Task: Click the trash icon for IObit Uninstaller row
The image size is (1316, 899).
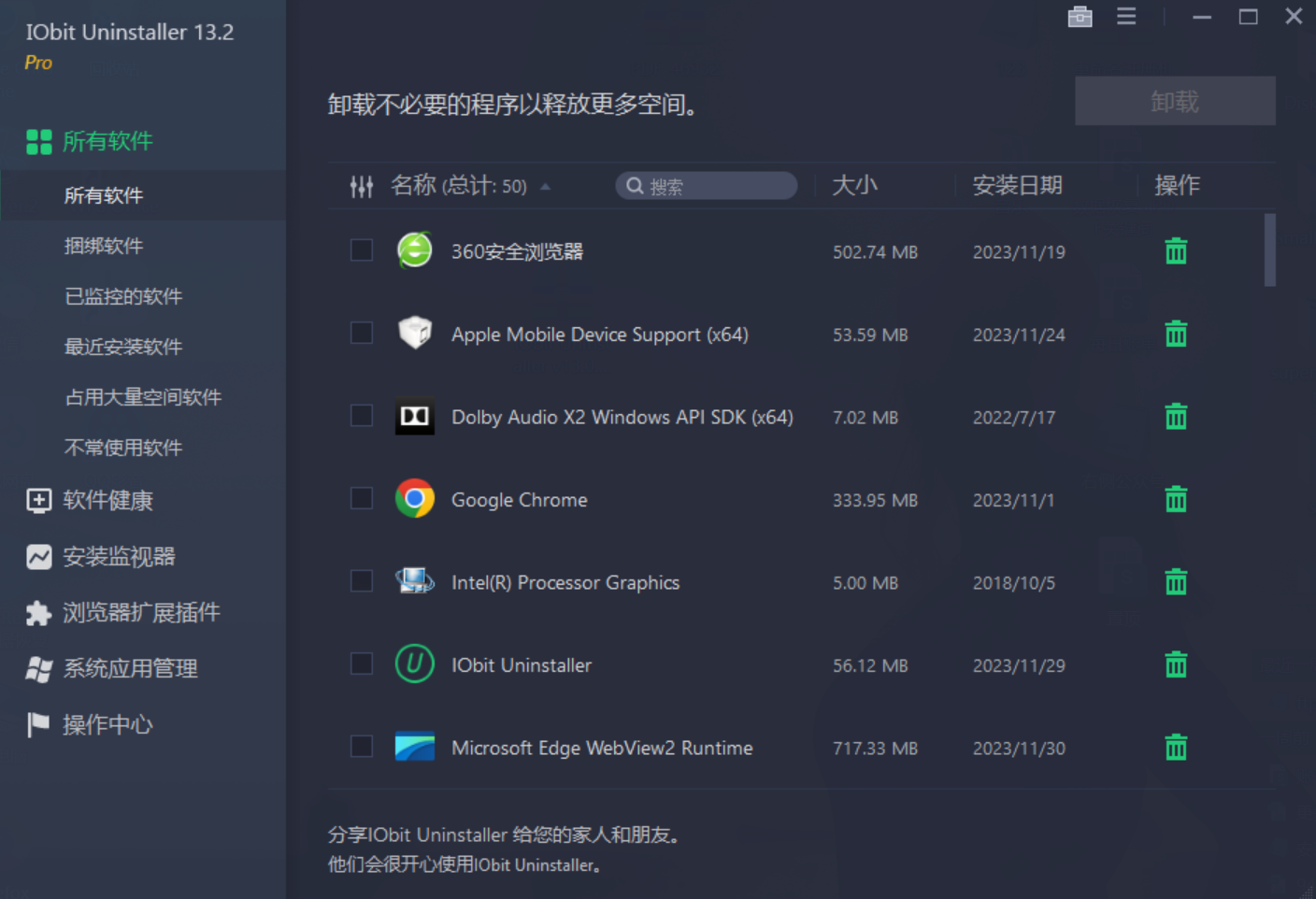Action: pos(1176,664)
